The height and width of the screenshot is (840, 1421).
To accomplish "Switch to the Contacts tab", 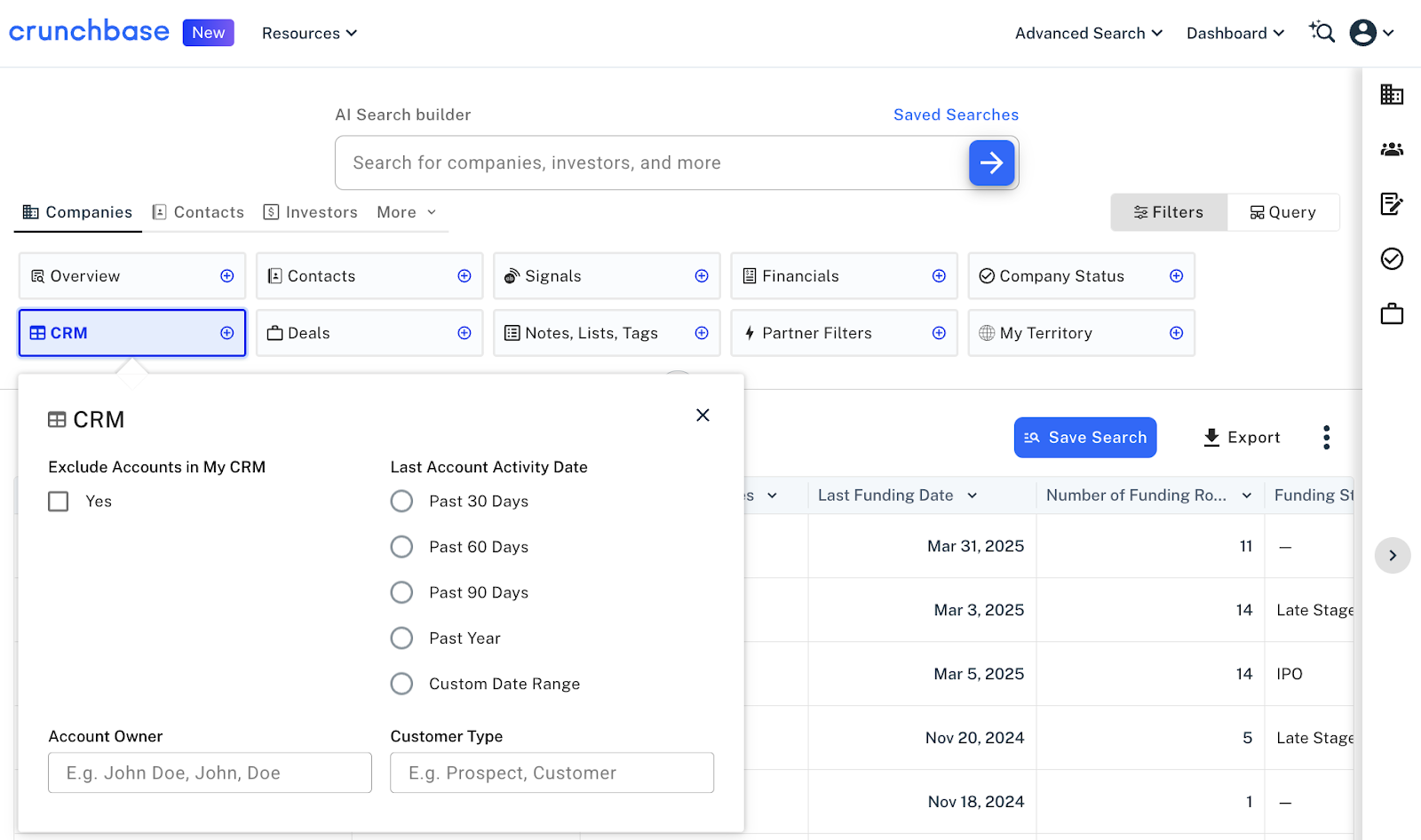I will 198,212.
